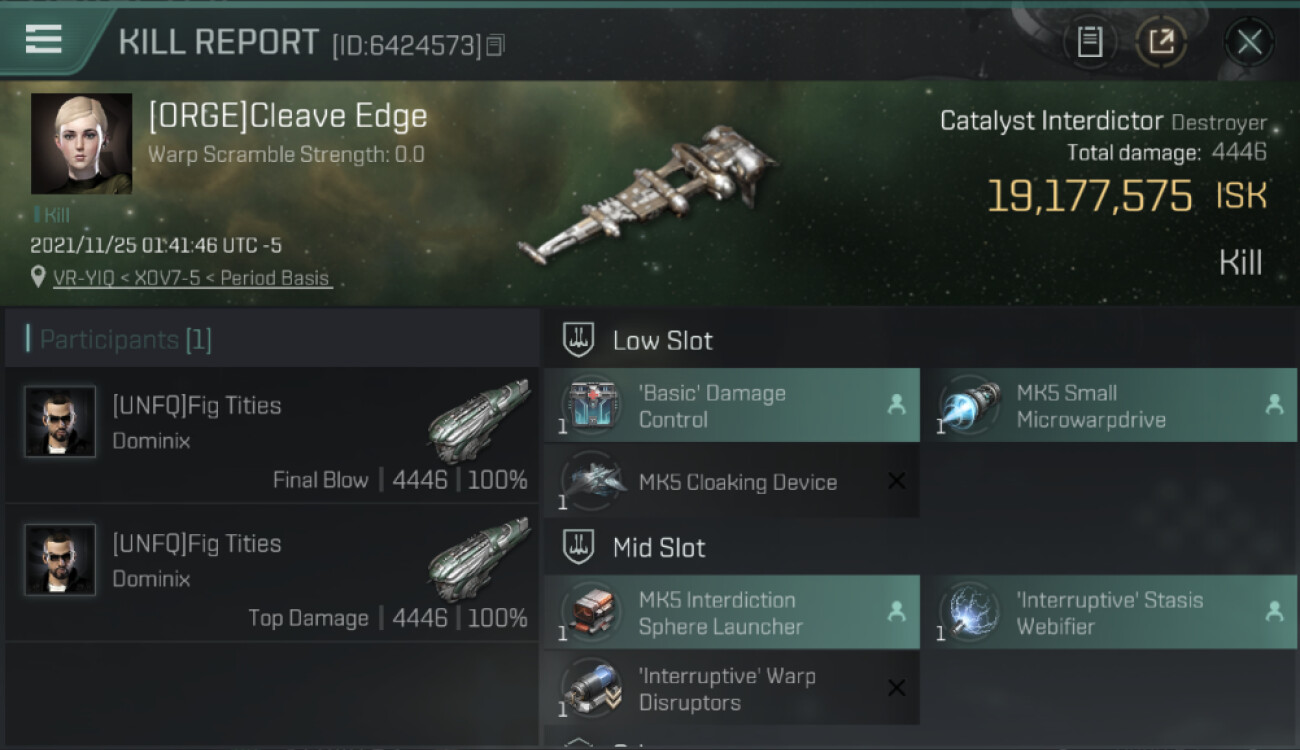Click the Dominix ship icon in Final Blow row

(x=478, y=421)
